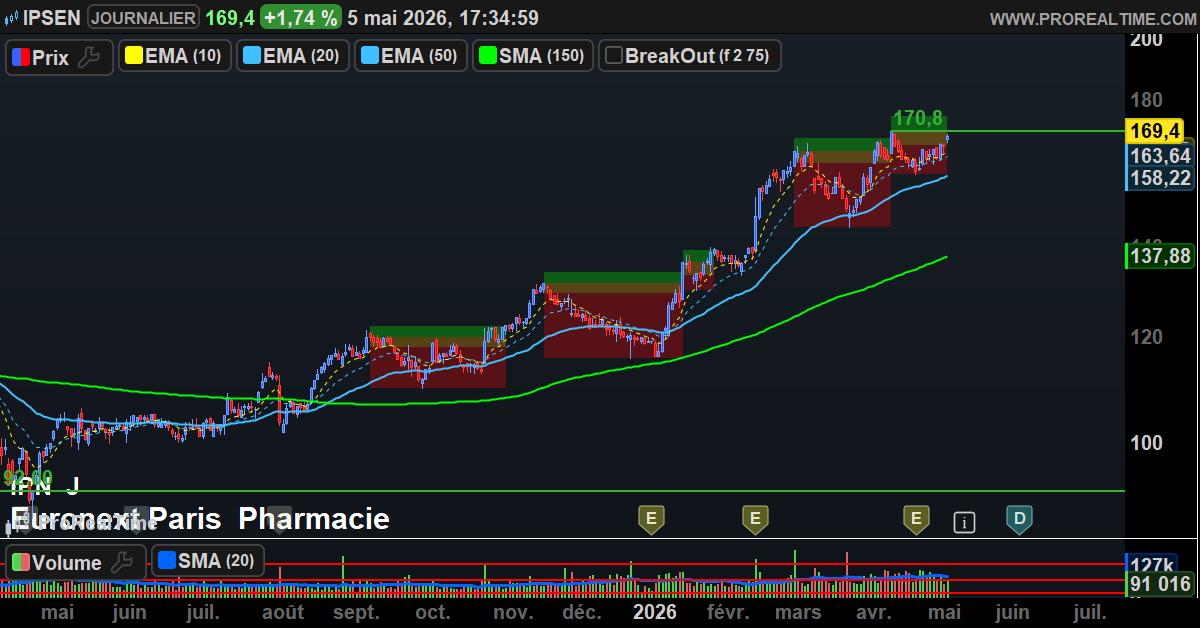Screen dimensions: 1200x628
Task: Click the 120 price axis label
Action: click(1146, 337)
